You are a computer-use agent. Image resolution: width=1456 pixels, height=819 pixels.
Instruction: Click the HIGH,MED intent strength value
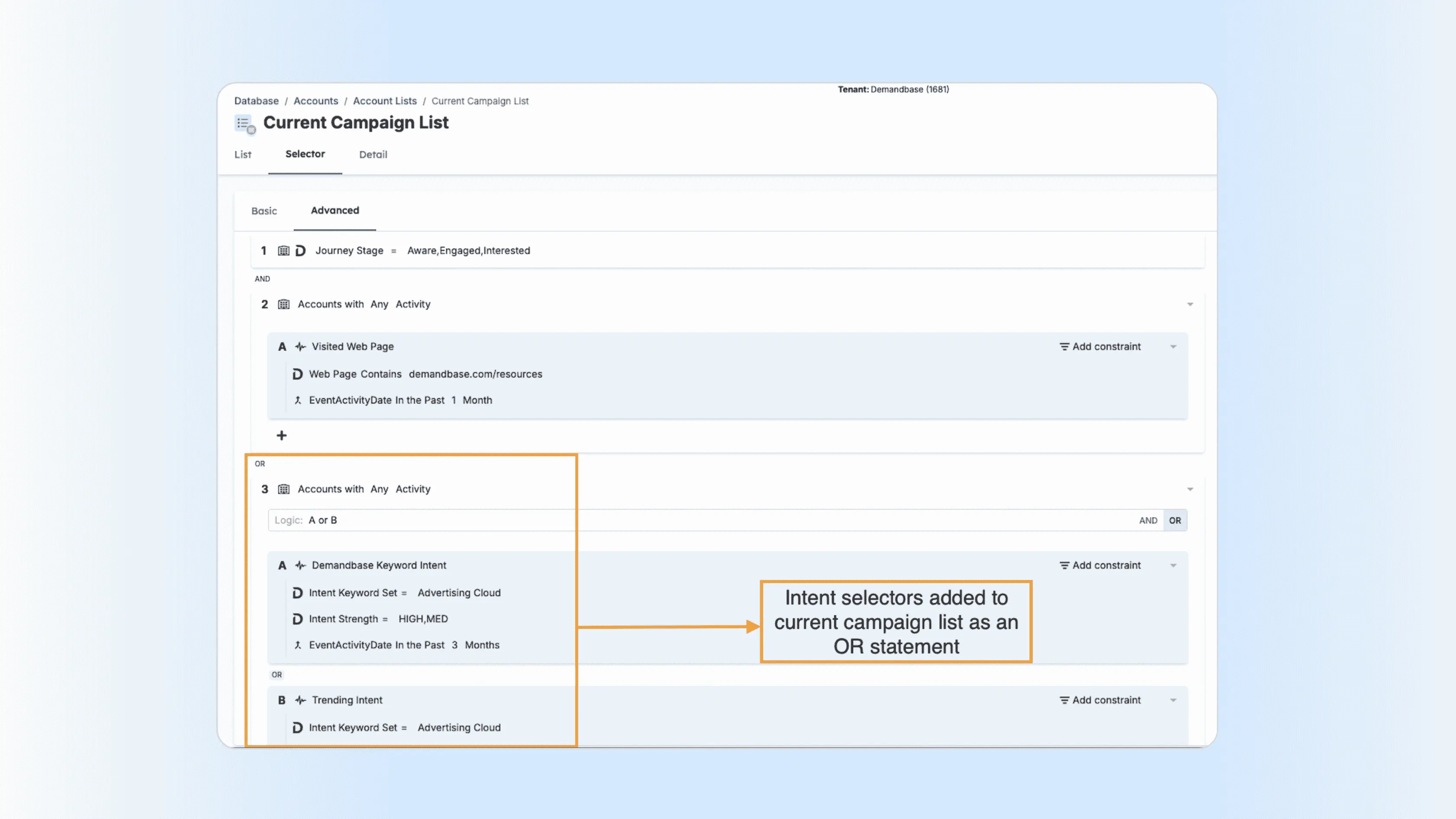pyautogui.click(x=423, y=619)
